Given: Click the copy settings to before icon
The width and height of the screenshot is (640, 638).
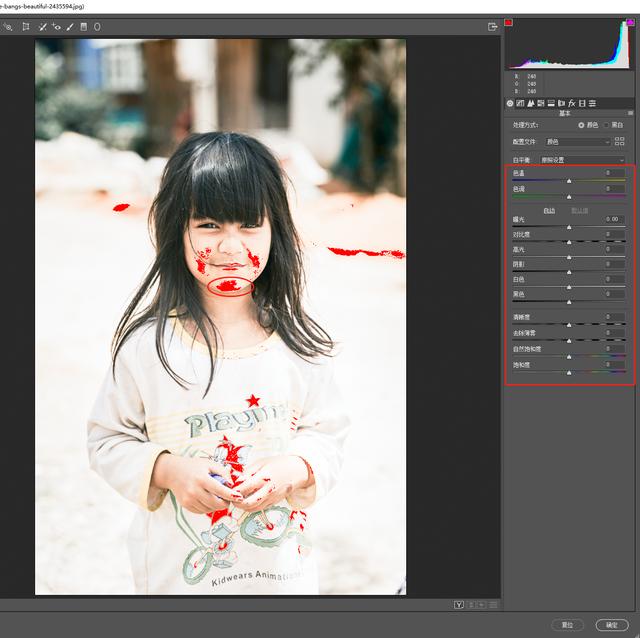Looking at the screenshot, I should [x=482, y=605].
